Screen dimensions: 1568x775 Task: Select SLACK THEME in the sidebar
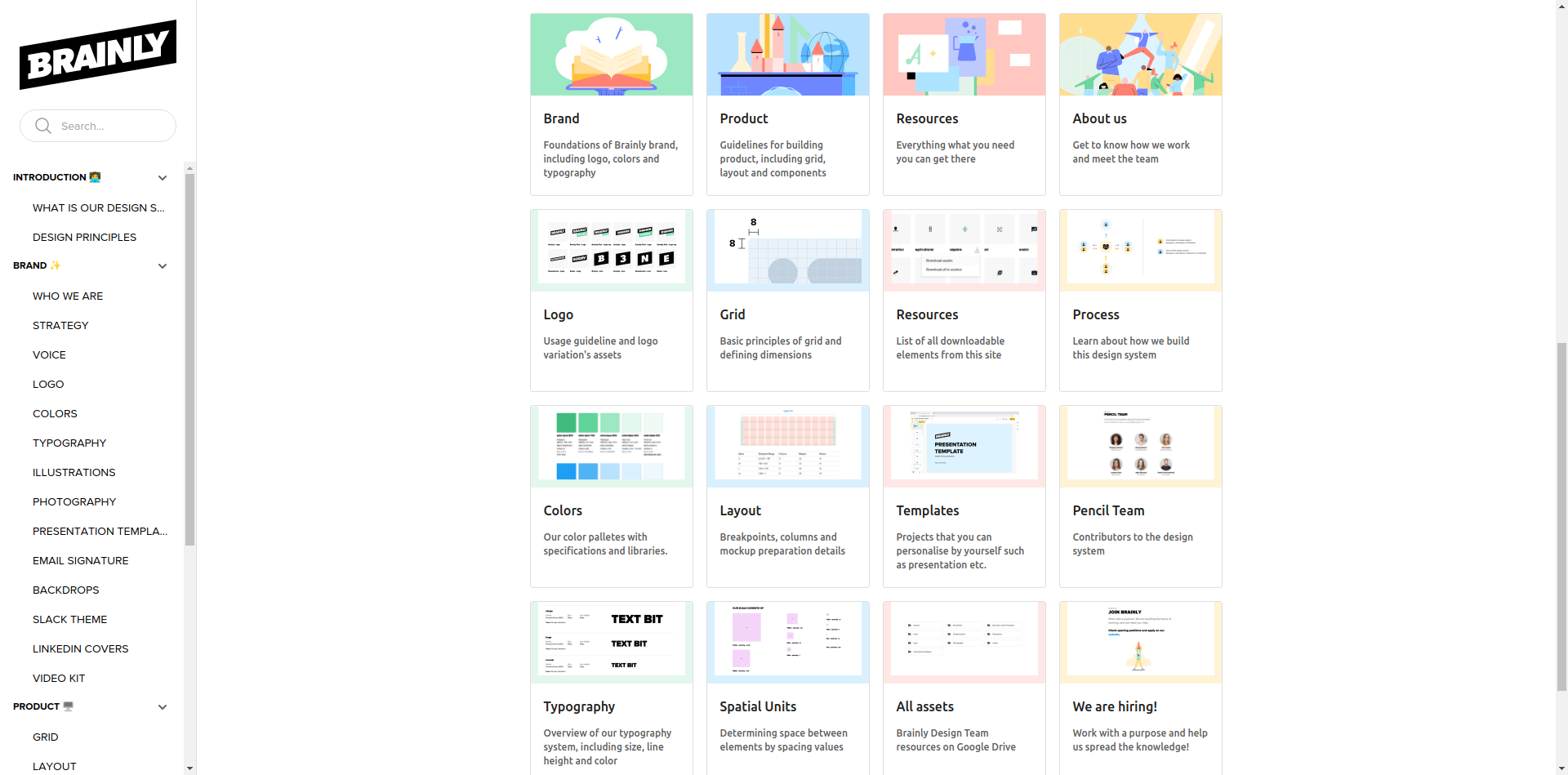click(x=69, y=619)
